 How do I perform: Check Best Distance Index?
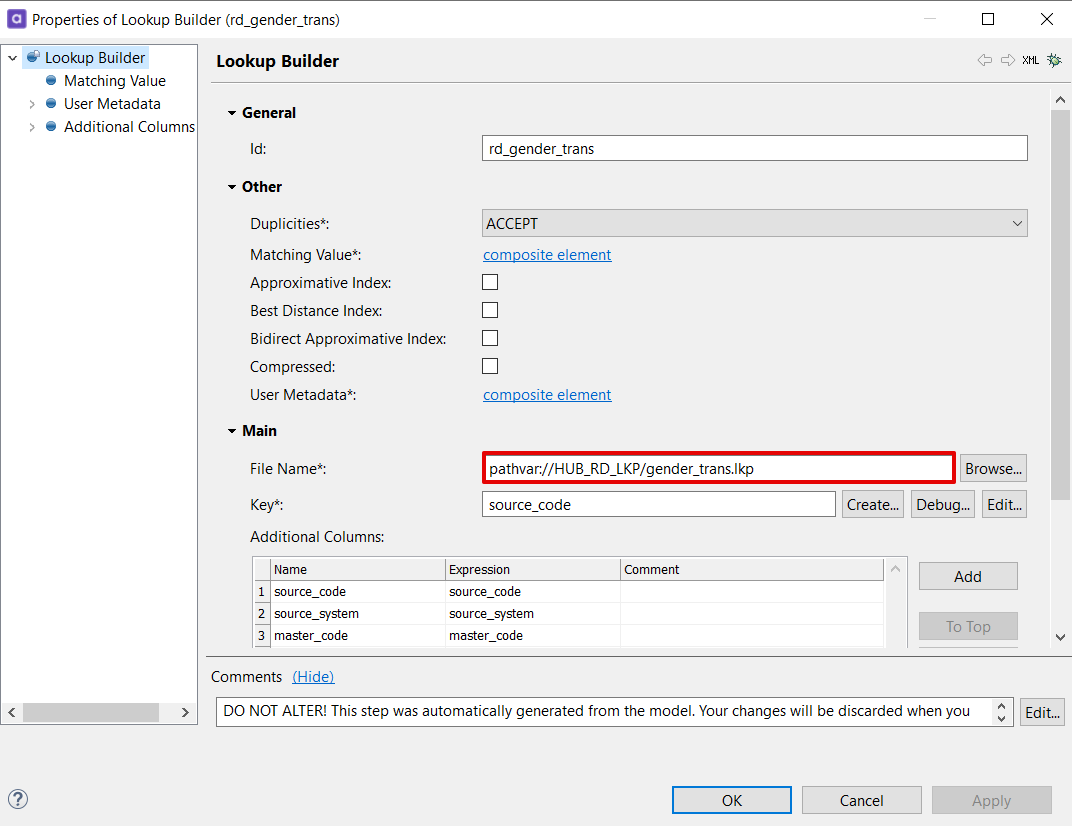point(490,310)
